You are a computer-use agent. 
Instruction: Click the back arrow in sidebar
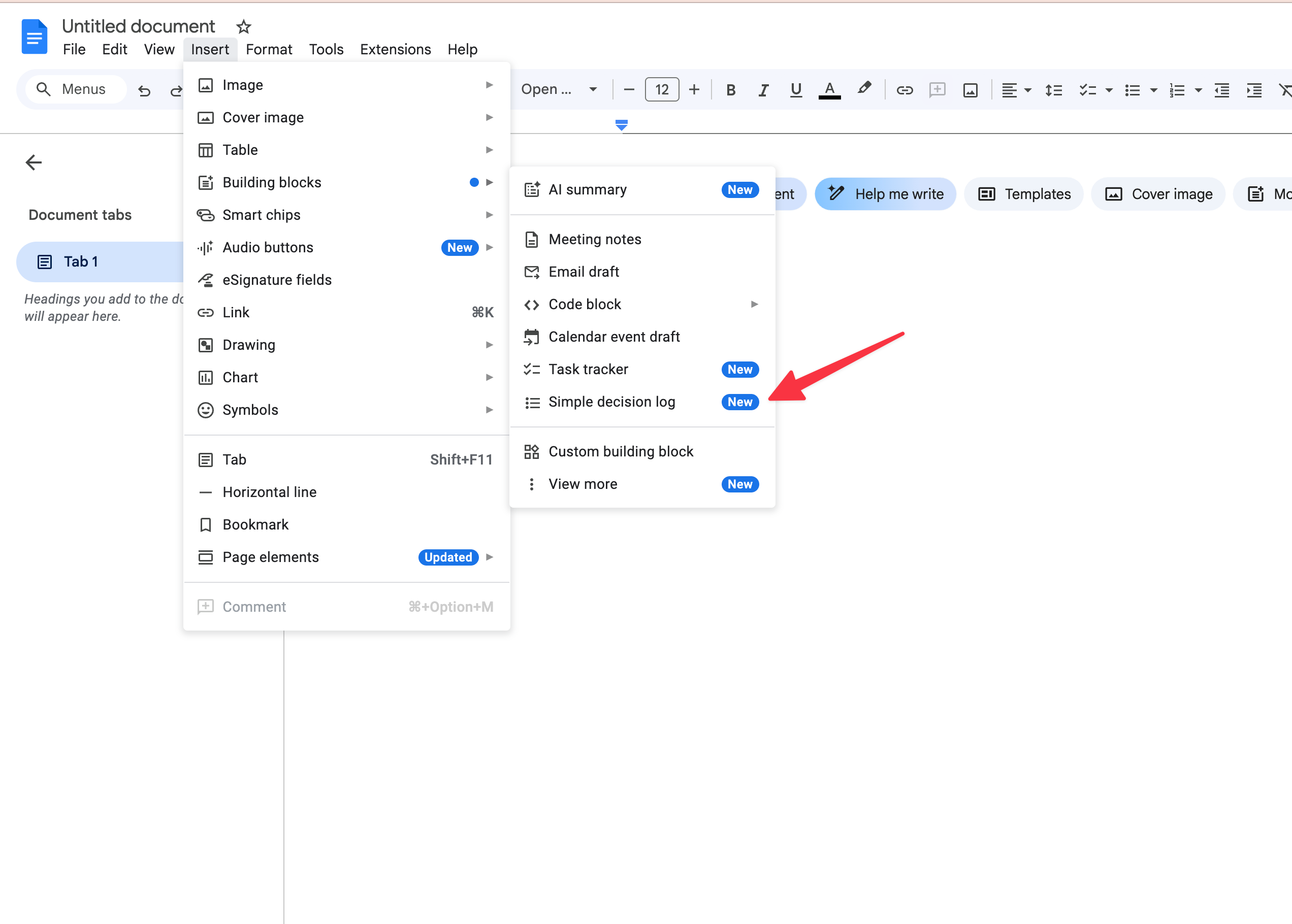click(34, 163)
